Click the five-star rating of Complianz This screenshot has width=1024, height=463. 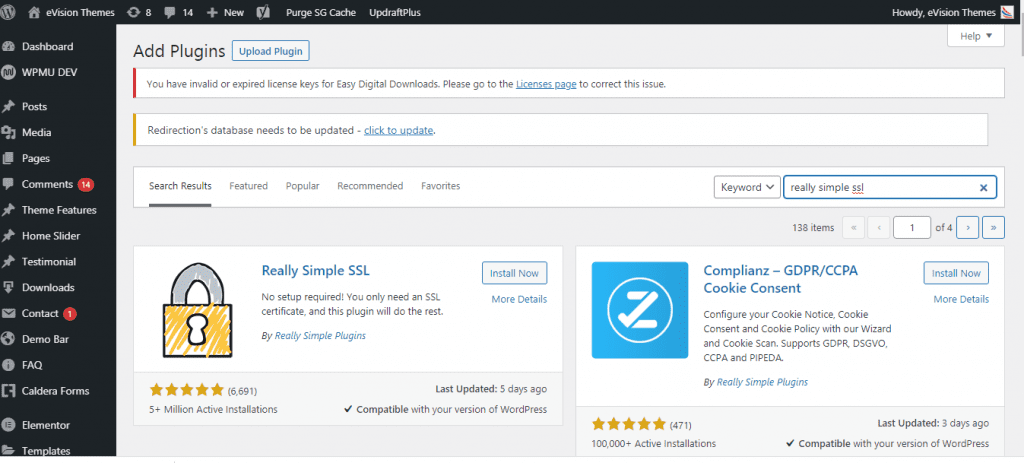pos(629,424)
